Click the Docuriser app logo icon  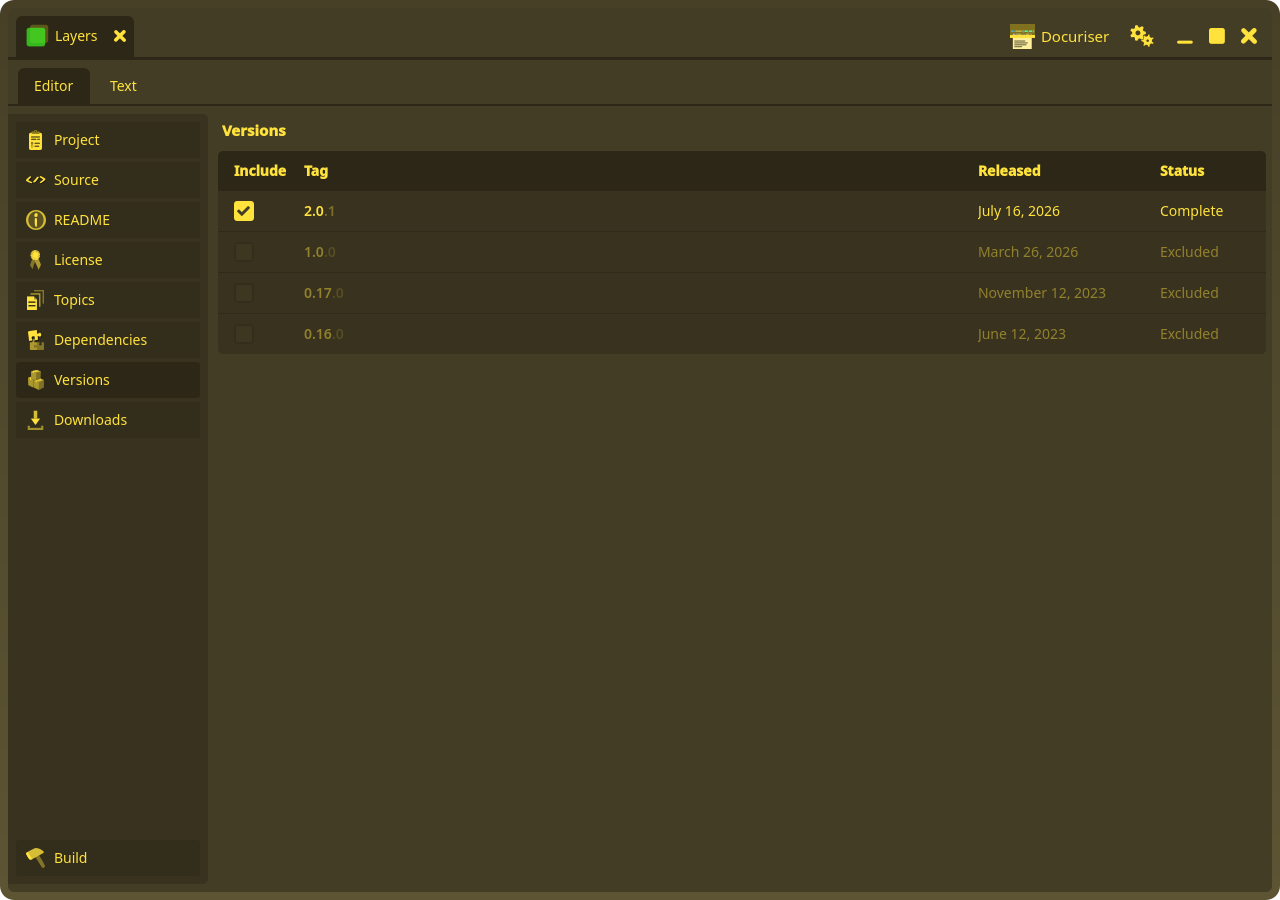1022,37
